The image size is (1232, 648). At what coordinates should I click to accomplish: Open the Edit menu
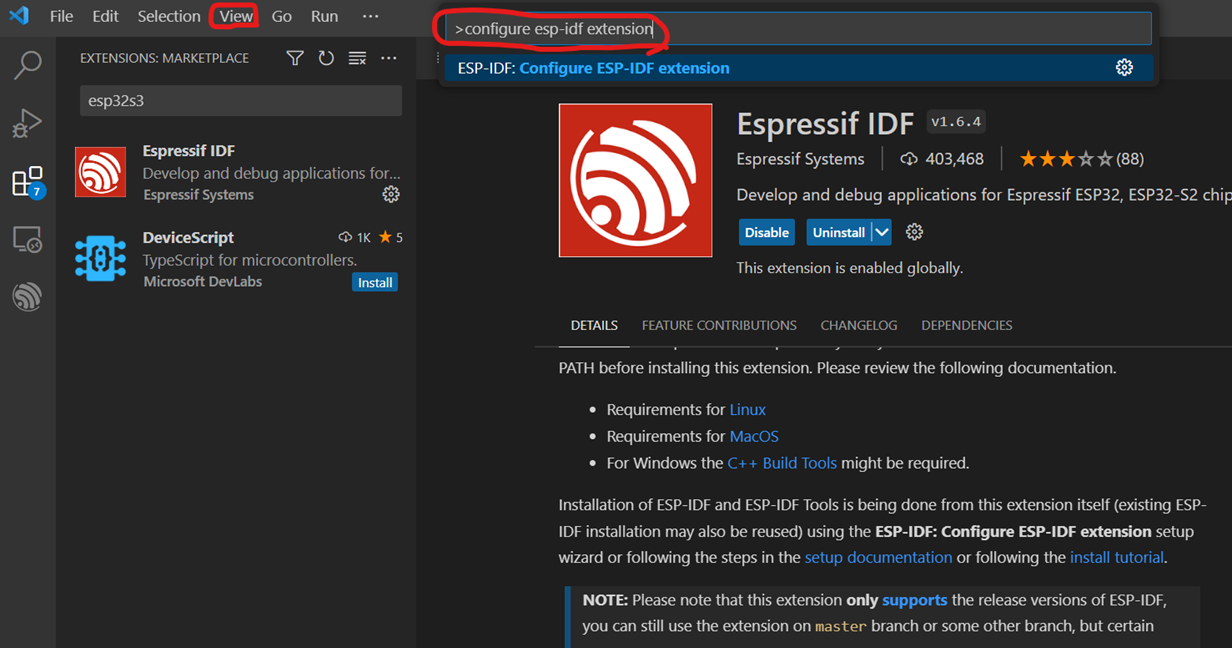(105, 16)
